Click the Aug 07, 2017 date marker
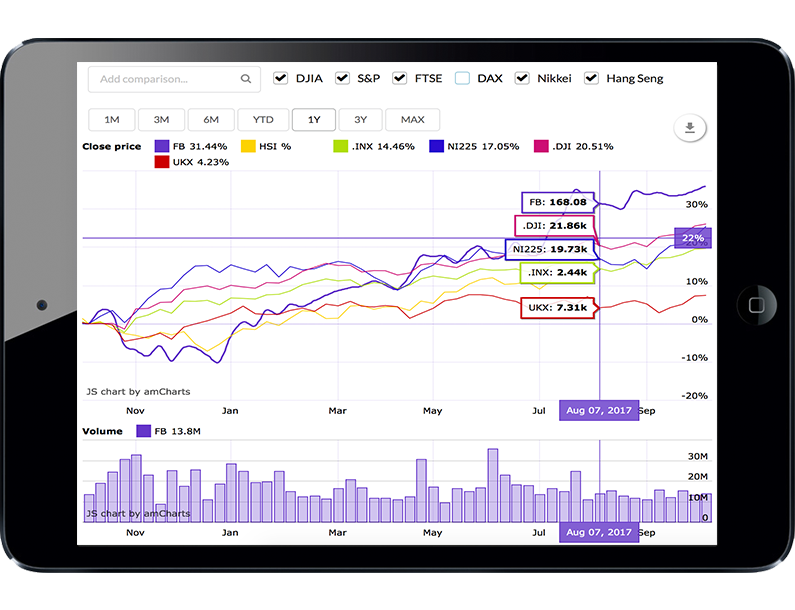795x610 pixels. pyautogui.click(x=598, y=410)
